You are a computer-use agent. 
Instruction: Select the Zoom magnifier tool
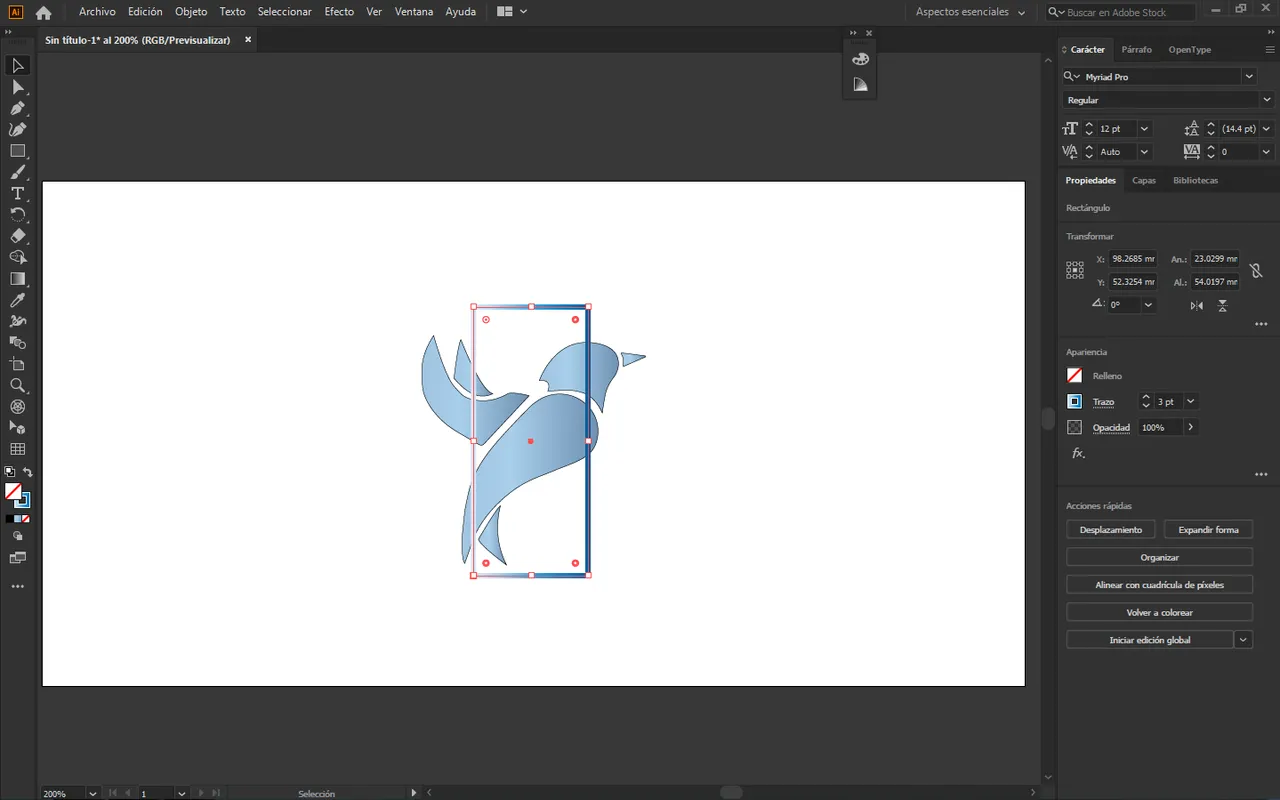click(x=18, y=385)
